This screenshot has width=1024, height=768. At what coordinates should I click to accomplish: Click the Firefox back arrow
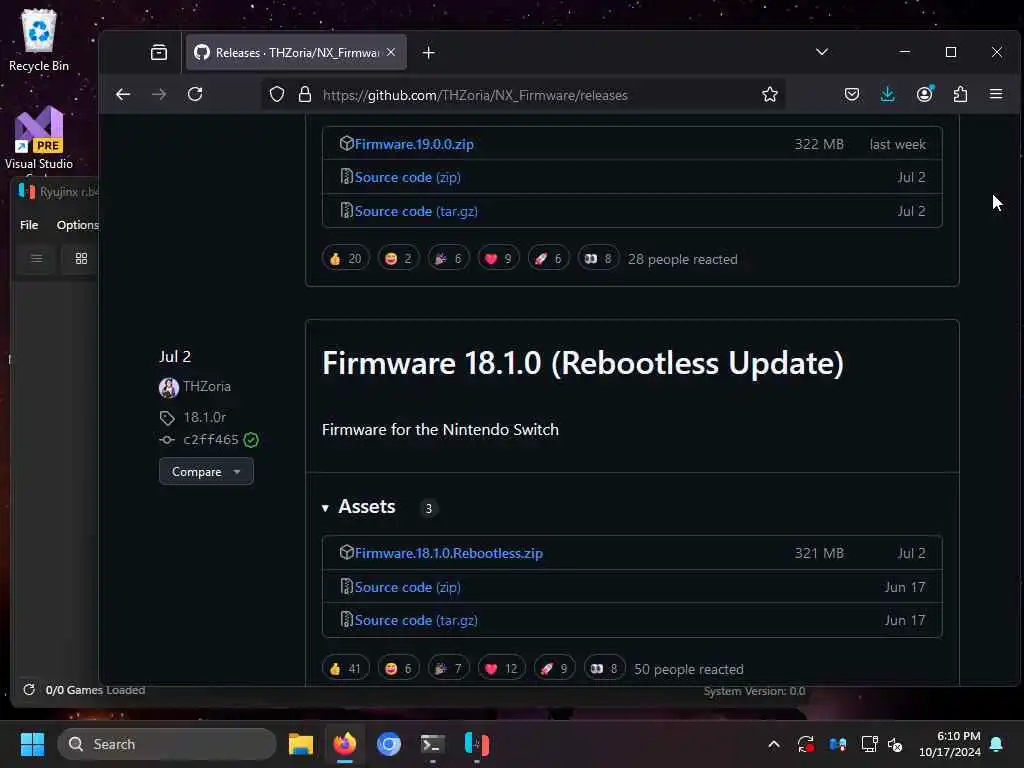(123, 95)
